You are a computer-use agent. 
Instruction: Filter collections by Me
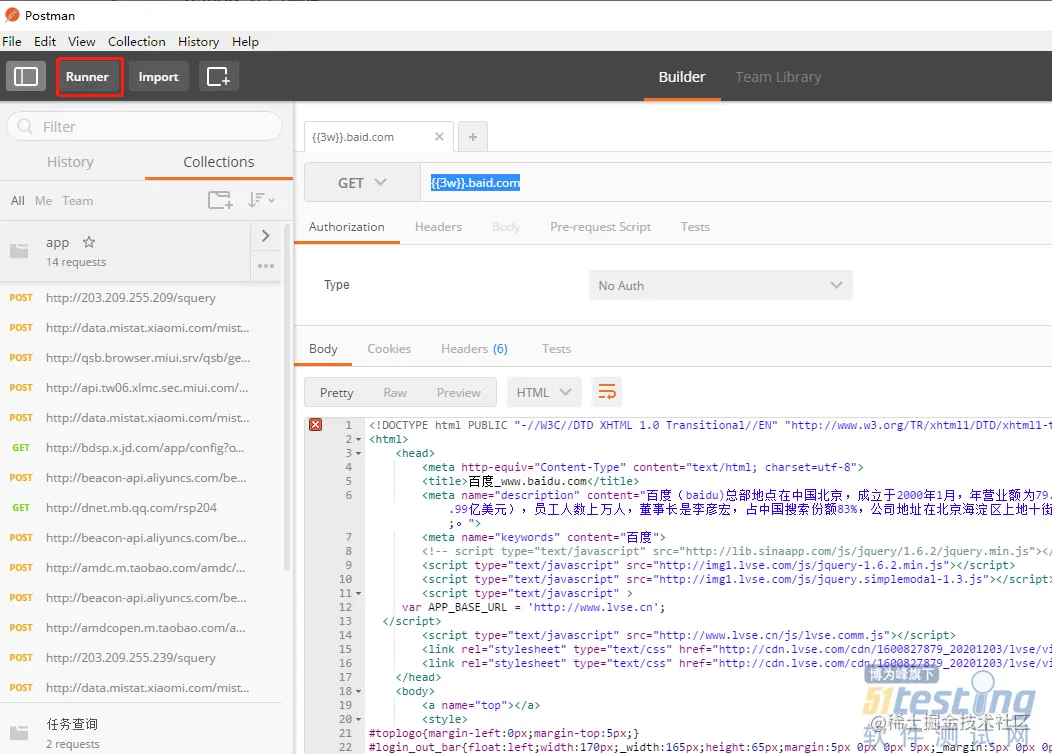point(44,201)
